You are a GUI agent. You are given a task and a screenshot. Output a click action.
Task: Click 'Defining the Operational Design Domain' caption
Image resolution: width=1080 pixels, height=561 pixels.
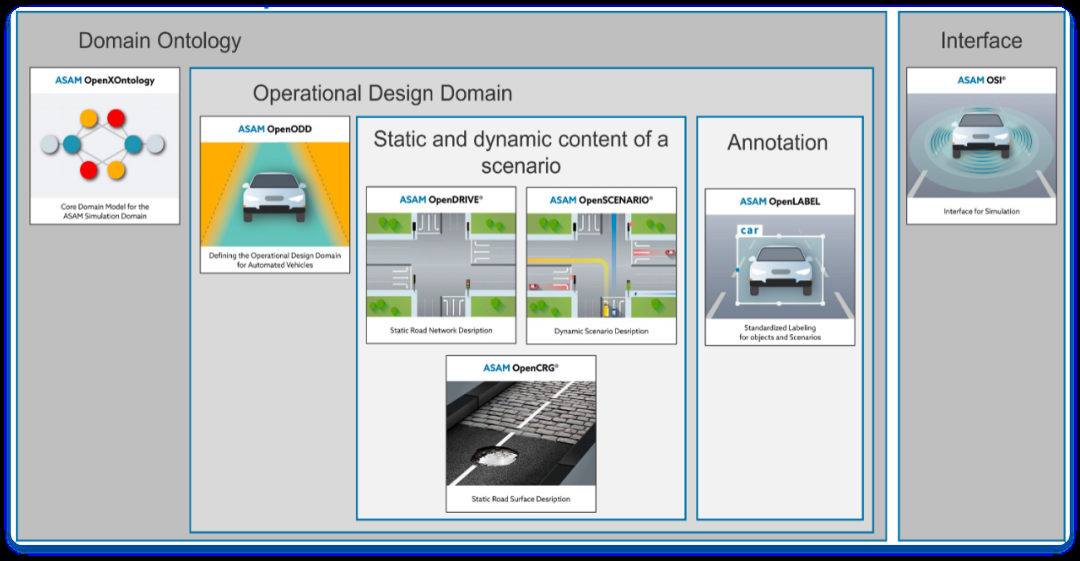[275, 260]
